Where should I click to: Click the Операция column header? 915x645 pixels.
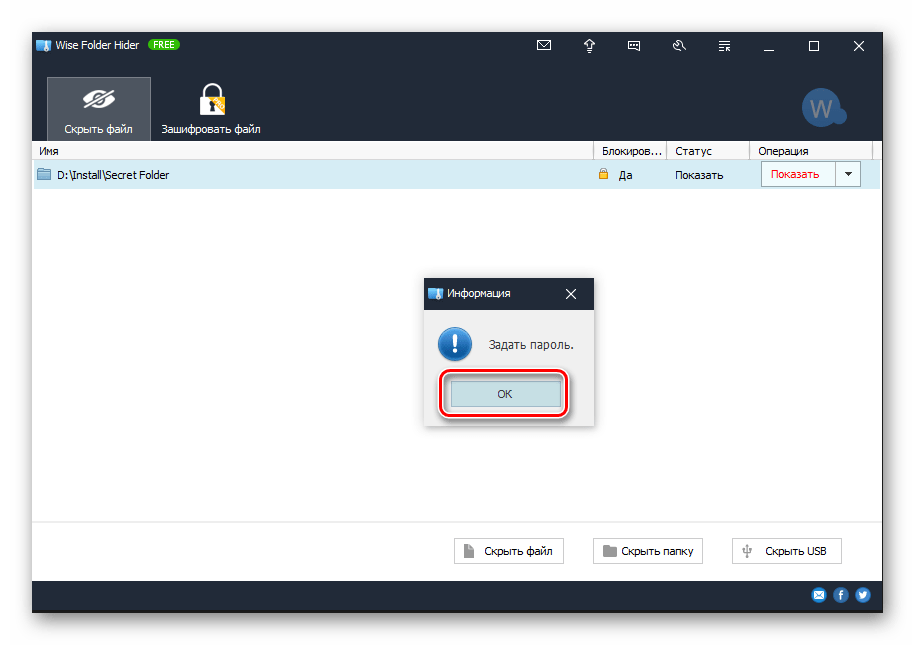(811, 151)
